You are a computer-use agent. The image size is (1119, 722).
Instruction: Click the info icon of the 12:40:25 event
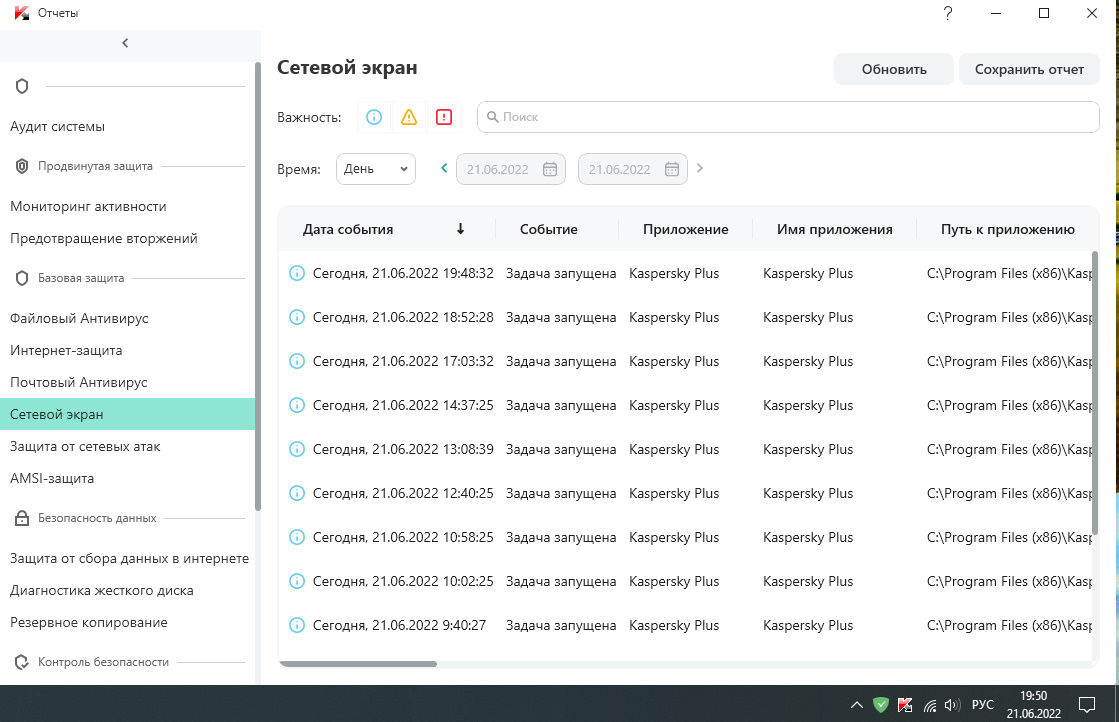pyautogui.click(x=297, y=494)
